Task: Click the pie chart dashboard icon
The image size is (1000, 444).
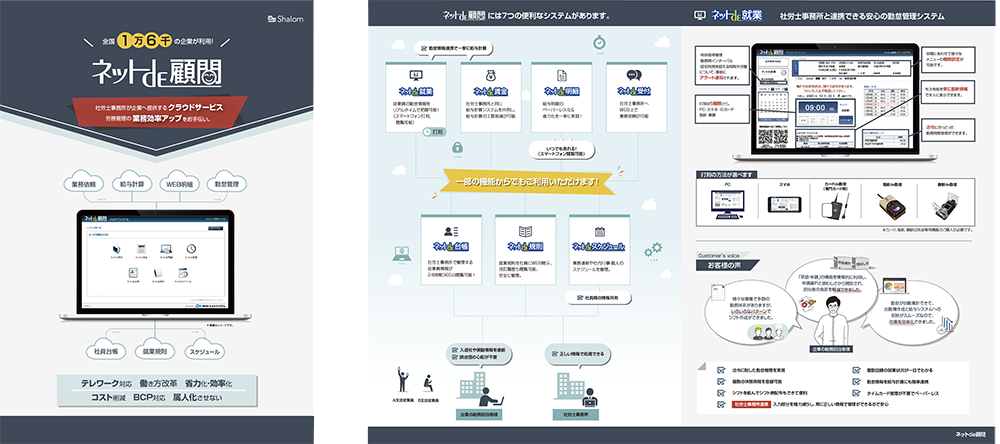Action: click(x=893, y=284)
